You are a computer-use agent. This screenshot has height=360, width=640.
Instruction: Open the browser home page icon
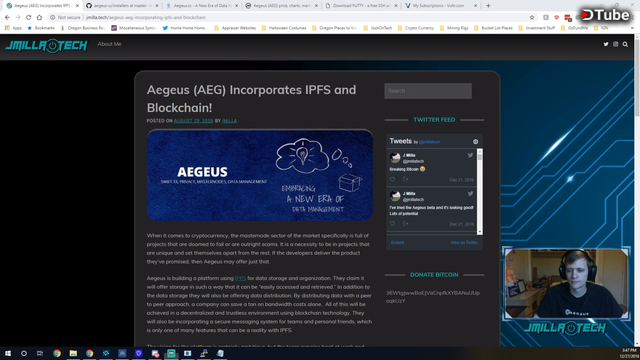[39, 18]
